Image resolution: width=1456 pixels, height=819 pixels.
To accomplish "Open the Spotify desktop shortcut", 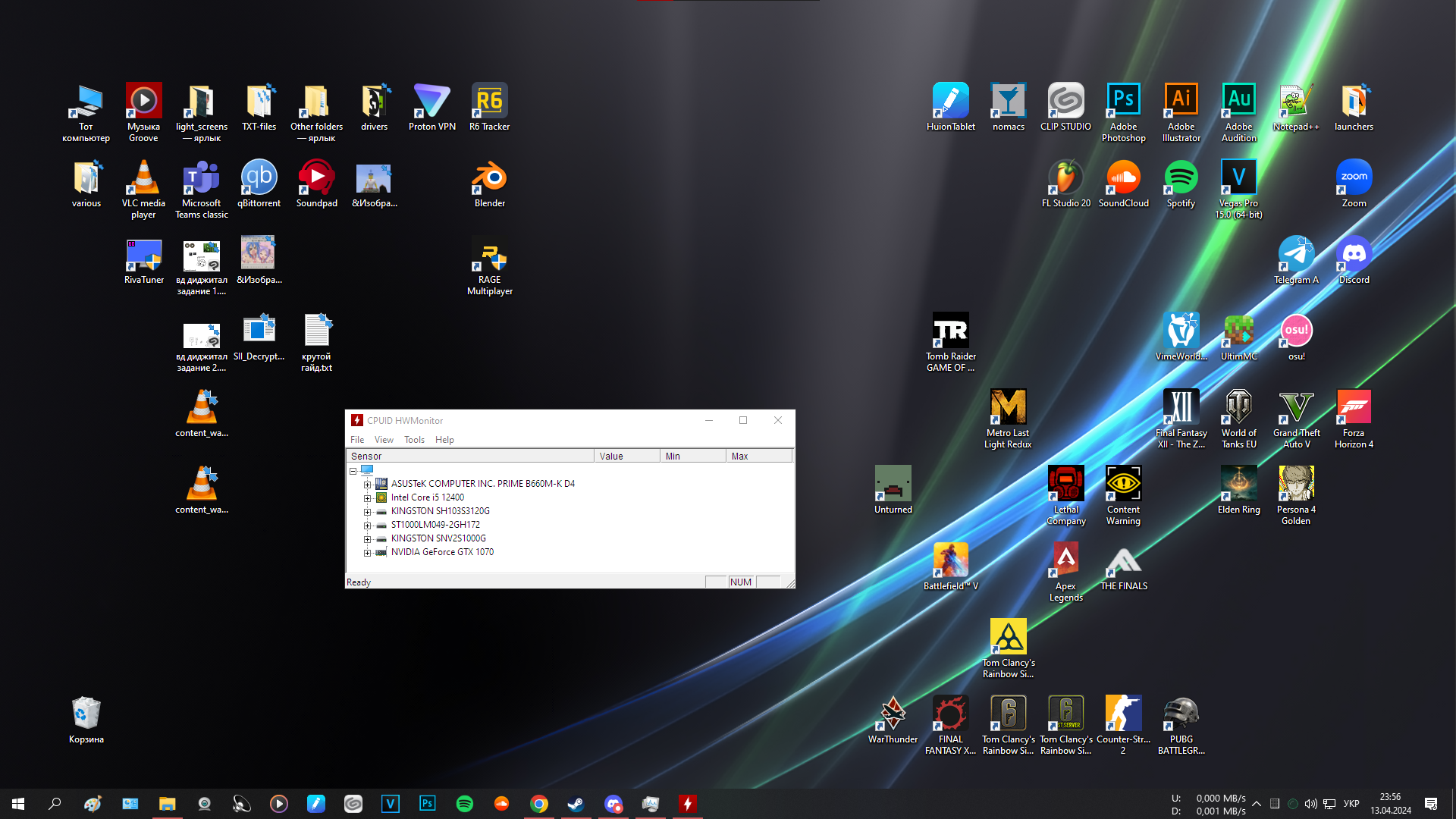I will point(1181,184).
